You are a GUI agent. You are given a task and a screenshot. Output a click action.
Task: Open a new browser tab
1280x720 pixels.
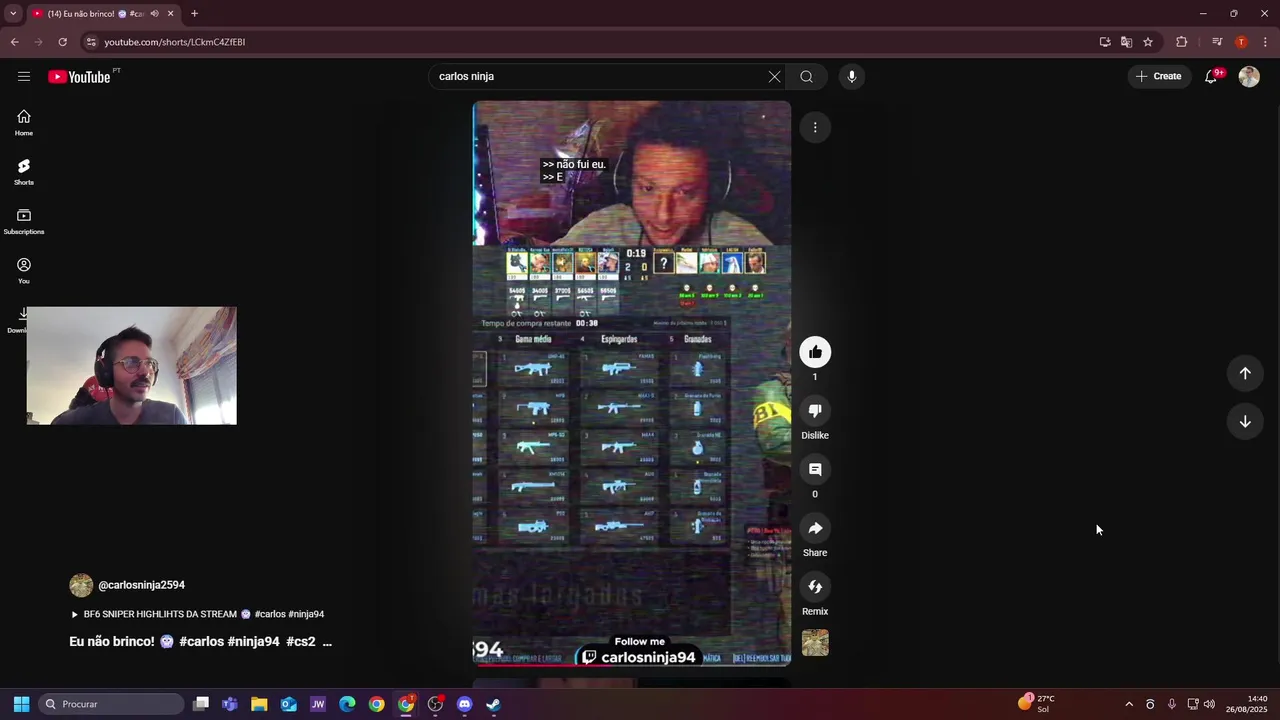click(194, 14)
